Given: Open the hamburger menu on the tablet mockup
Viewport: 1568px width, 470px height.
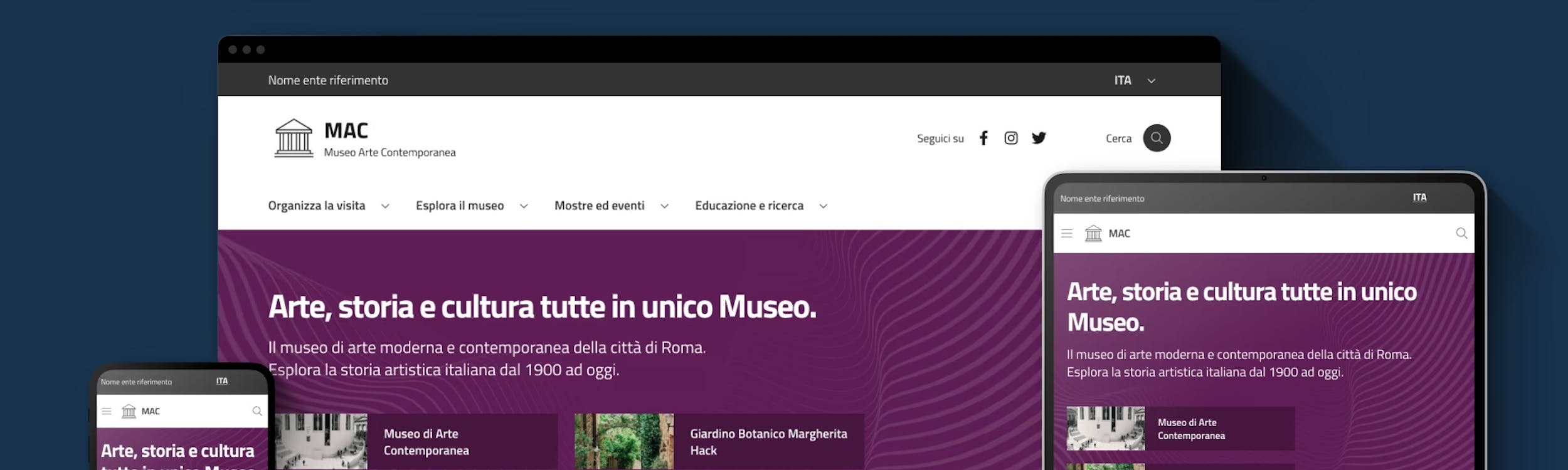Looking at the screenshot, I should [1067, 233].
